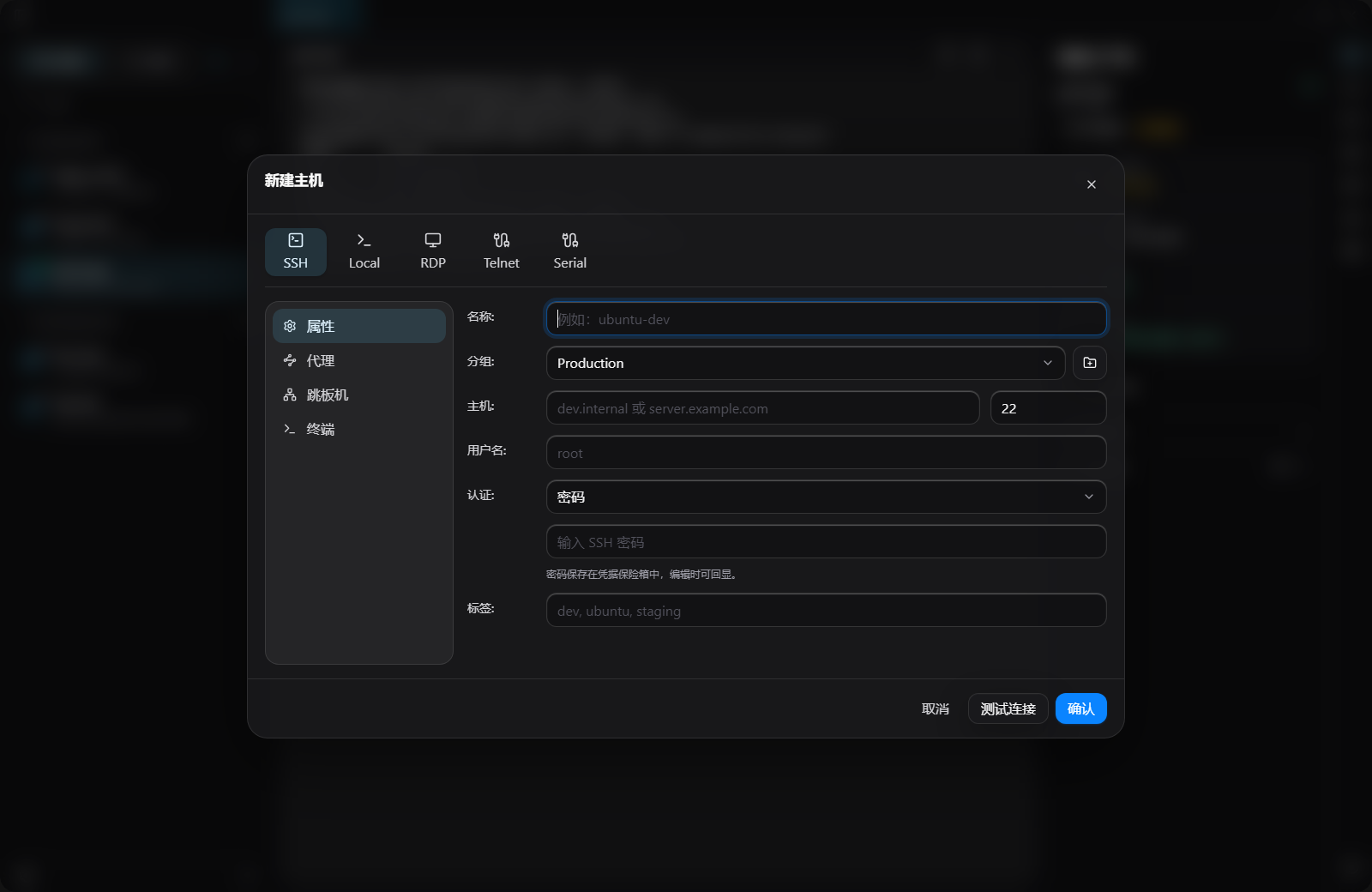Click the RDP monitor icon
Viewport: 1372px width, 892px height.
(x=432, y=240)
